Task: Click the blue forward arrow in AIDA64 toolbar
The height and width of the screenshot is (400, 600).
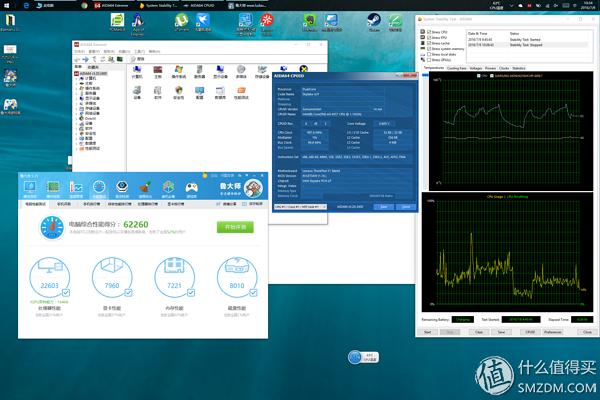Action: 86,59
